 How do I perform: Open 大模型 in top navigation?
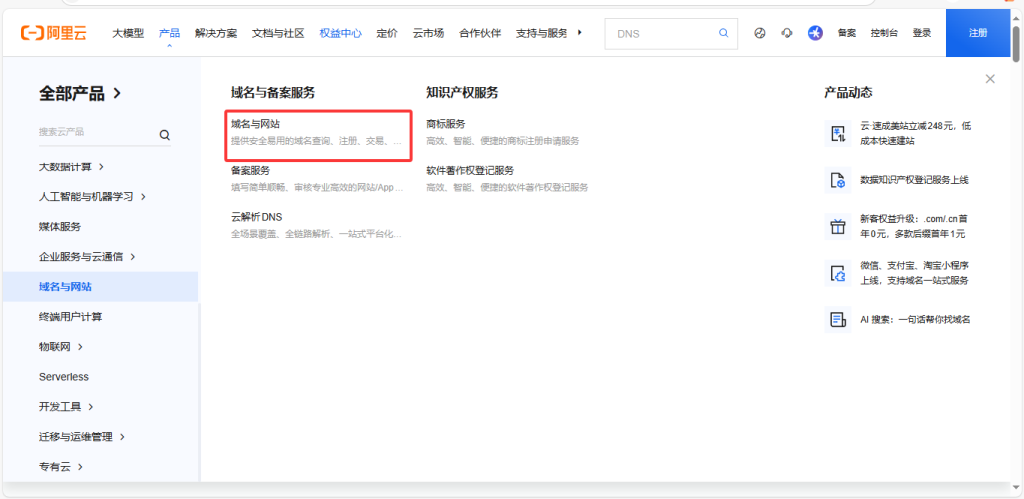[128, 33]
